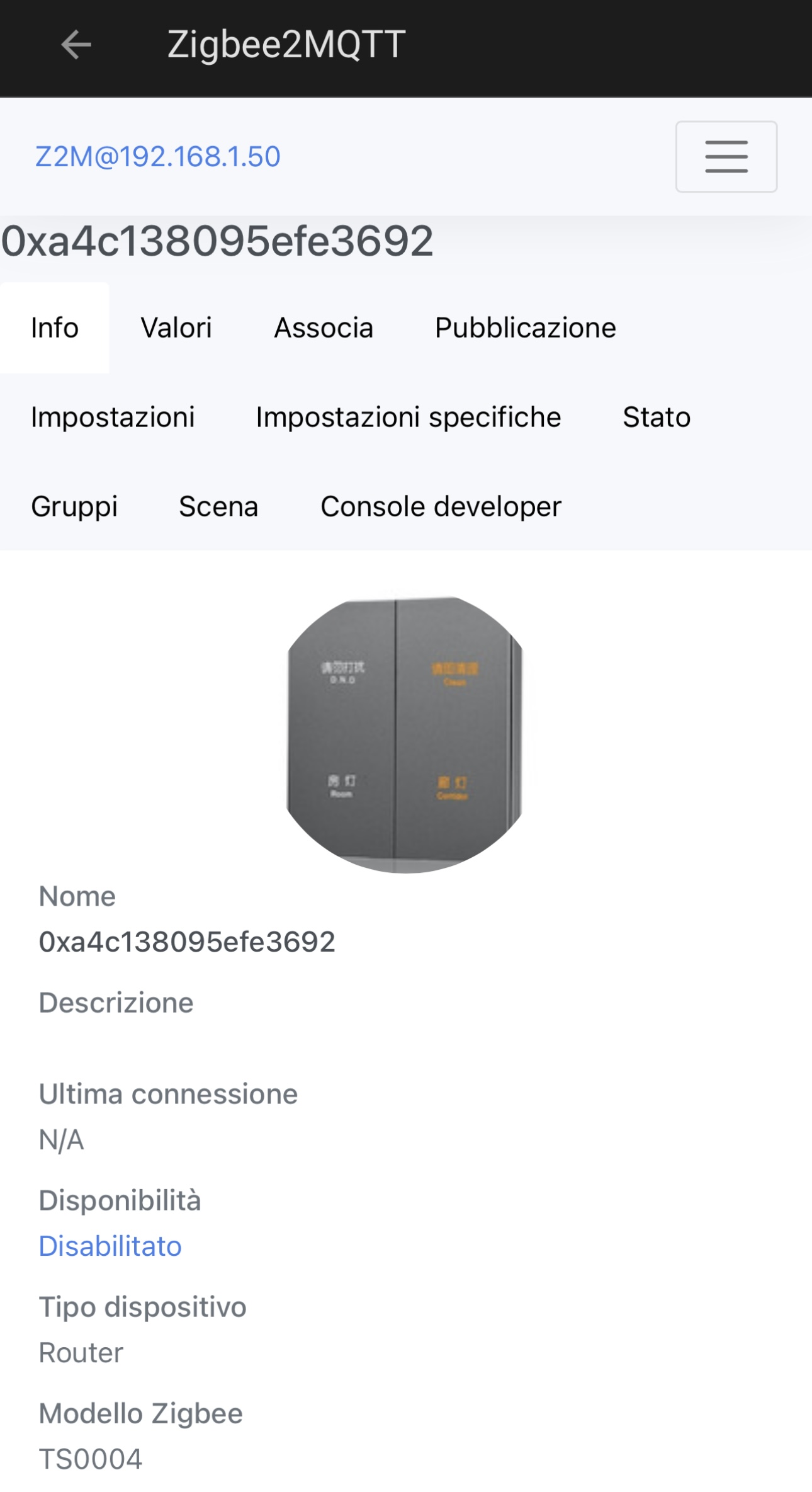Select the Pubblicazione tab
Viewport: 812px width, 1492px height.
tap(525, 327)
